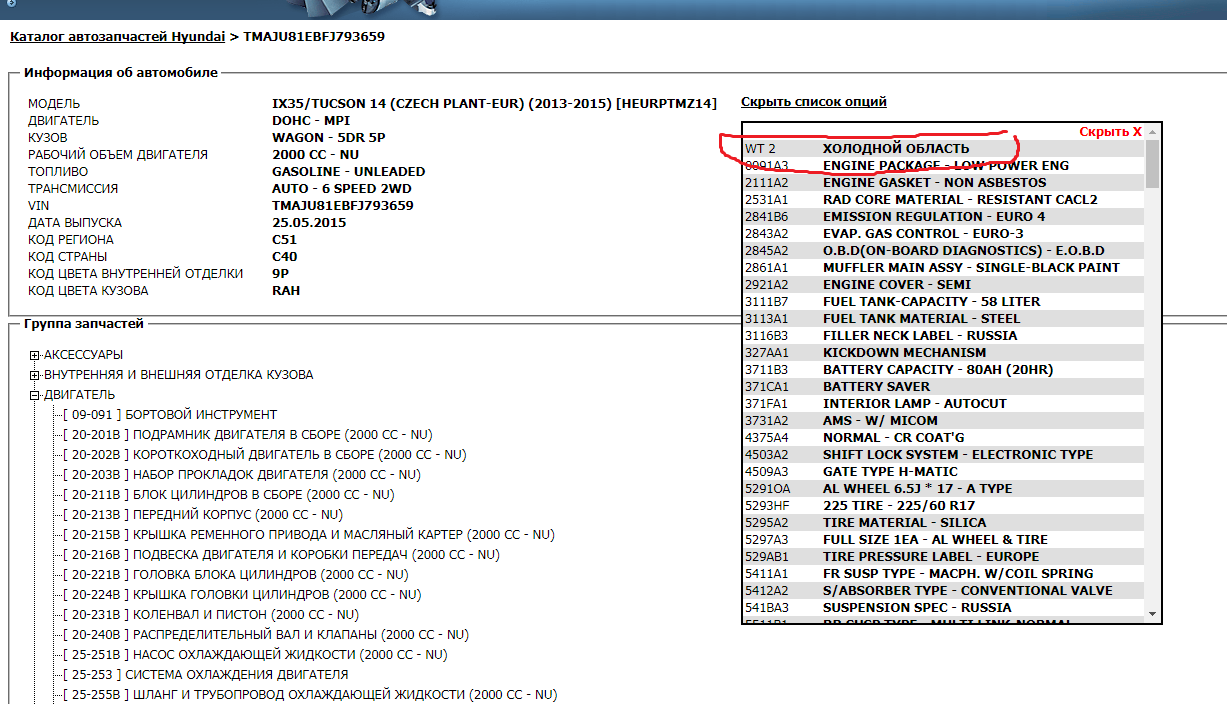Screen dimensions: 1227x704
Task: Select the INTERIOR LAMP - AUTOCUT option
Action: pos(944,404)
